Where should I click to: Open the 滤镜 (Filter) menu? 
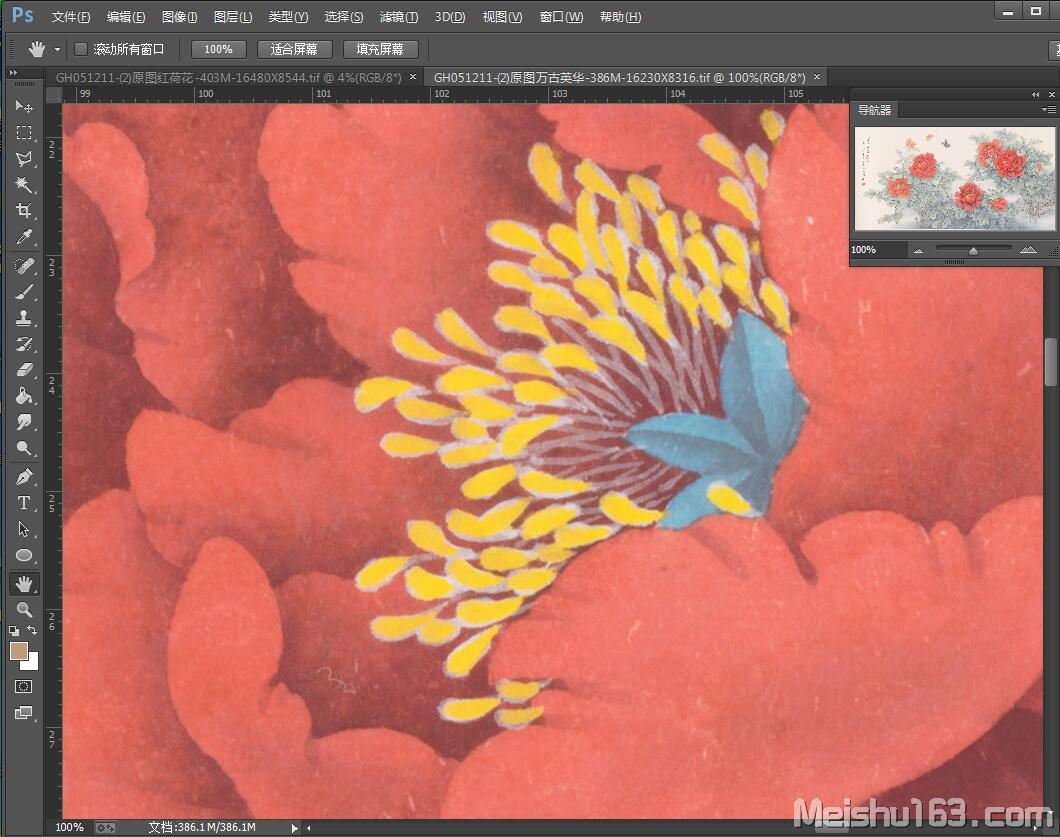[399, 17]
